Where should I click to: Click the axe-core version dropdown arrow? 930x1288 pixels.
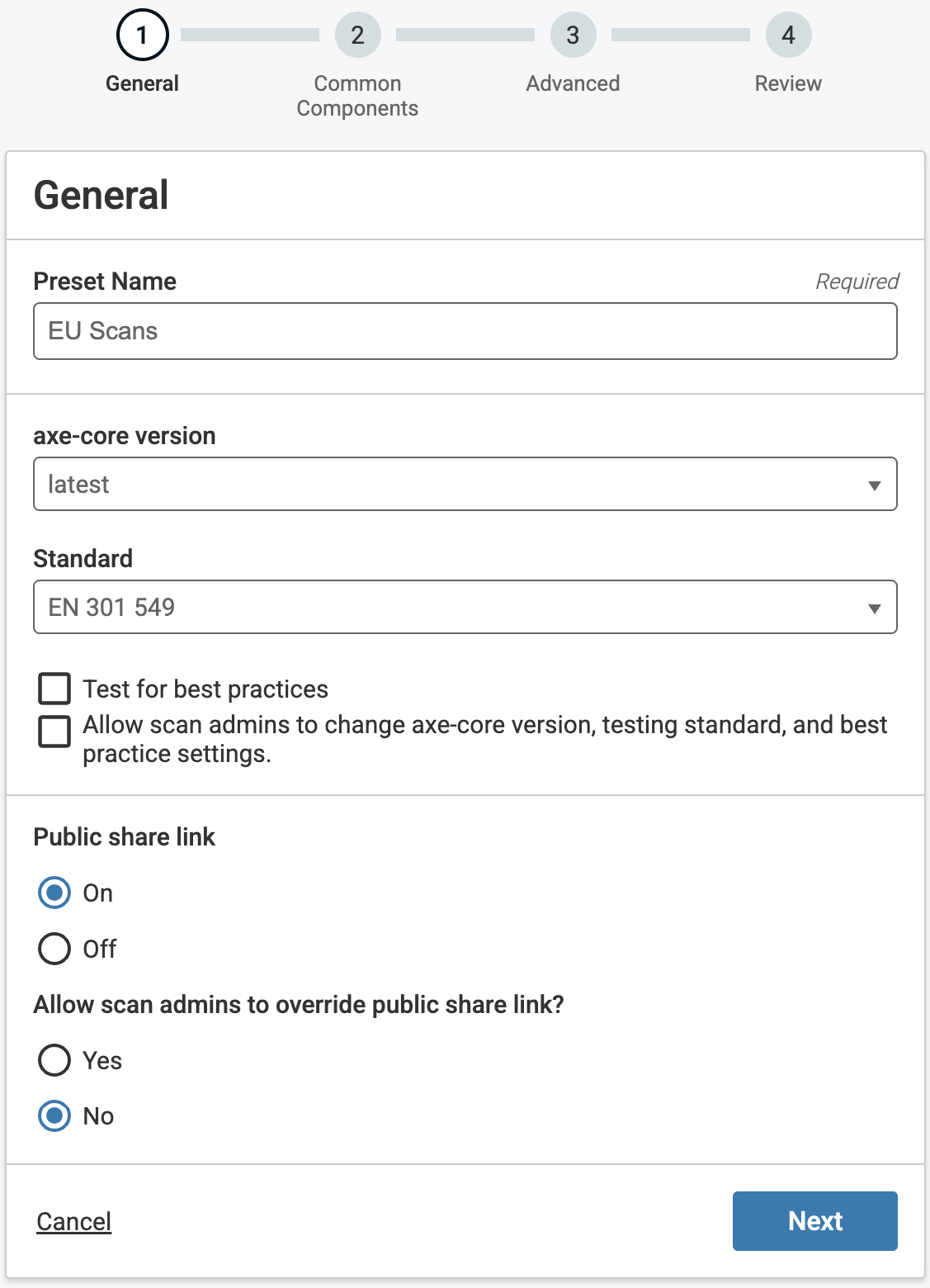coord(875,485)
